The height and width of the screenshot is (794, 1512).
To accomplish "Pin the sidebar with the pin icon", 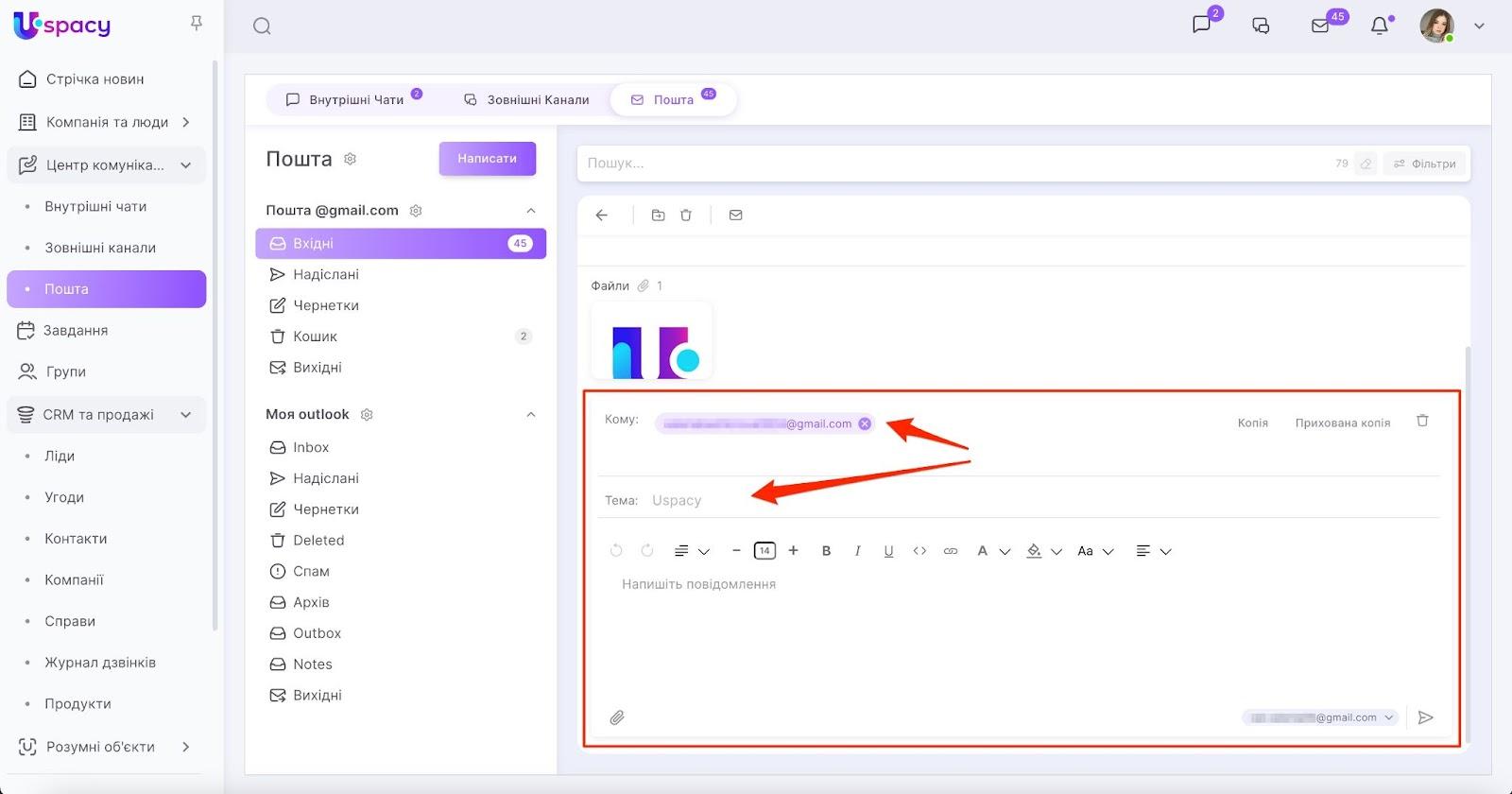I will pyautogui.click(x=197, y=23).
